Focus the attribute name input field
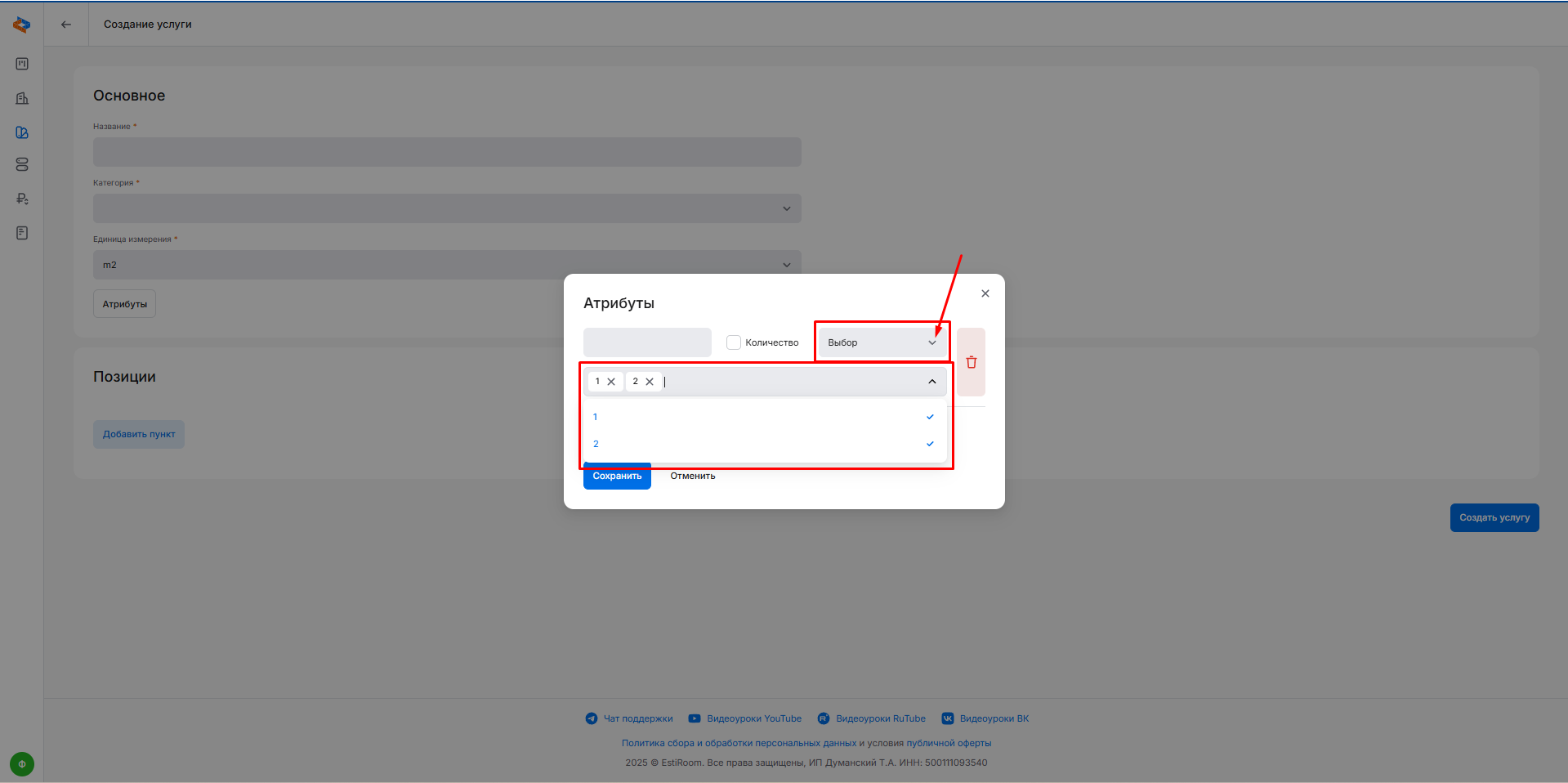This screenshot has width=1568, height=783. [x=647, y=342]
